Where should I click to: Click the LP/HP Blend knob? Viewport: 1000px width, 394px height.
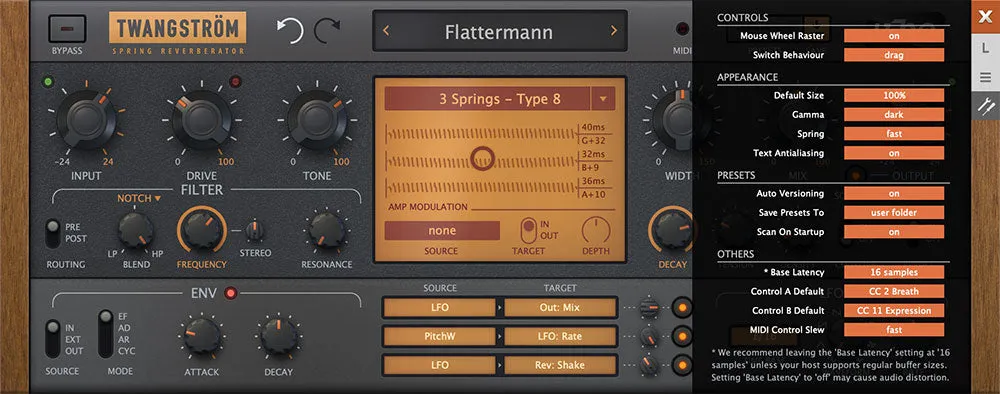coord(135,231)
